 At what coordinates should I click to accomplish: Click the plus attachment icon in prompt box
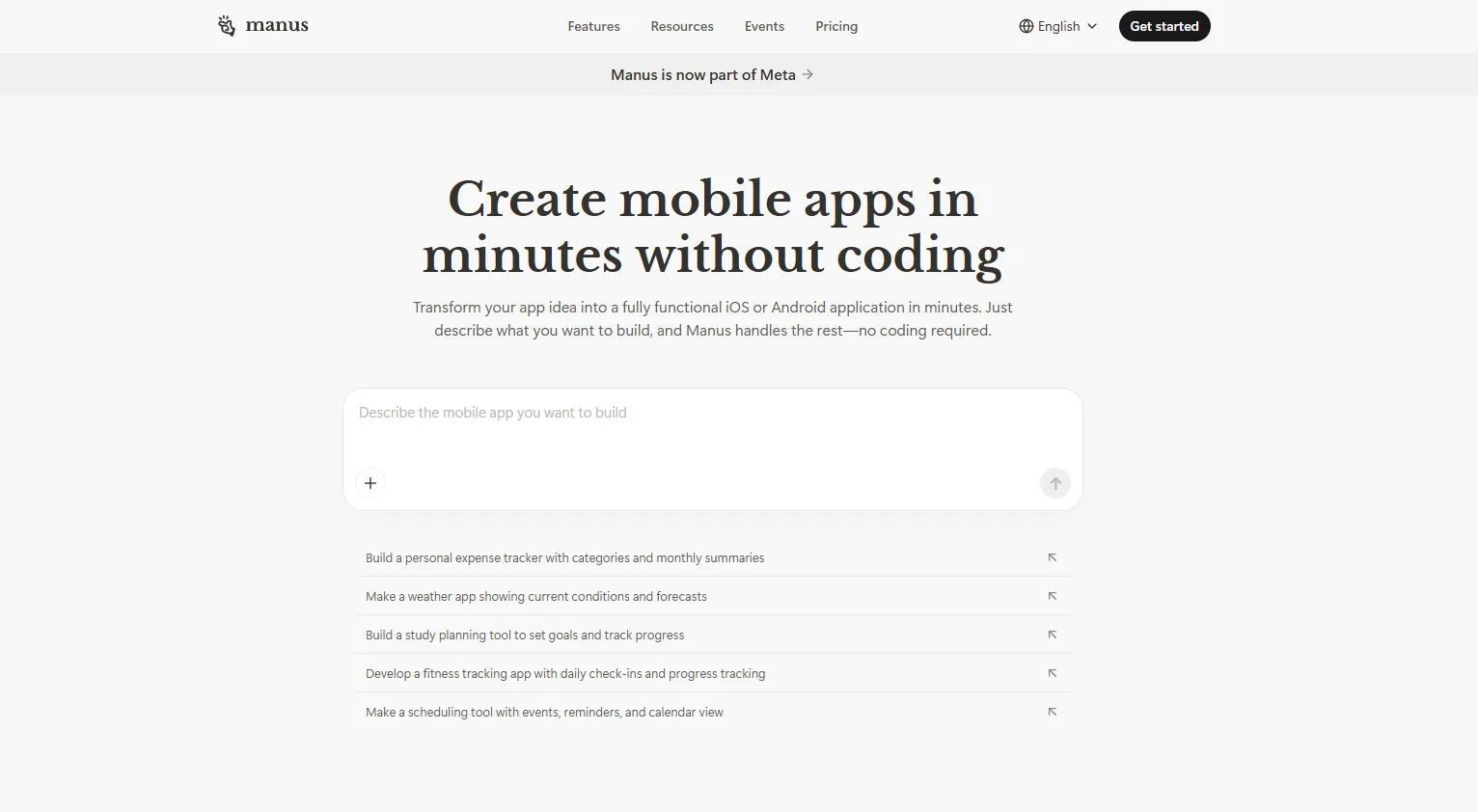click(x=370, y=483)
